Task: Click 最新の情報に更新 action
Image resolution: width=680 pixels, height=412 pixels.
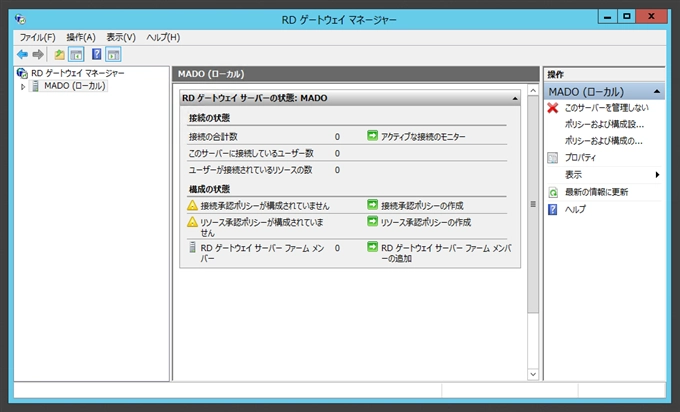Action: [596, 192]
